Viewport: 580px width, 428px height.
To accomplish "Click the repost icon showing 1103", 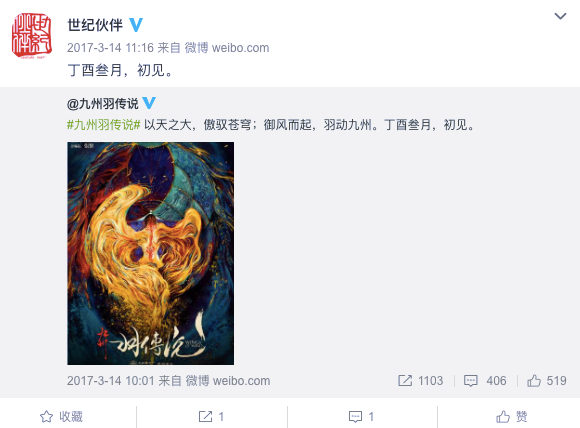I will [405, 381].
